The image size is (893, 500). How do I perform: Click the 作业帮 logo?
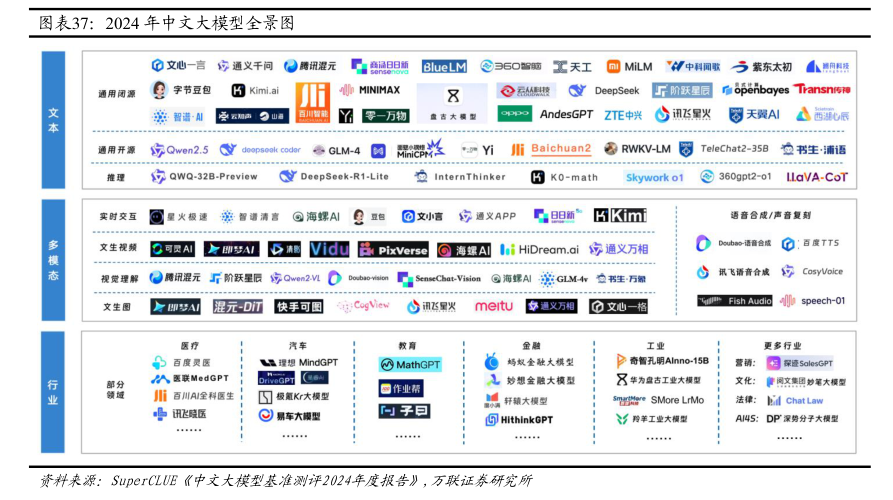pos(401,389)
